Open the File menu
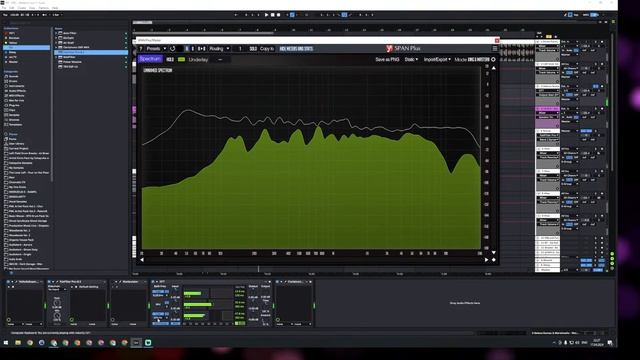 click(x=4, y=8)
